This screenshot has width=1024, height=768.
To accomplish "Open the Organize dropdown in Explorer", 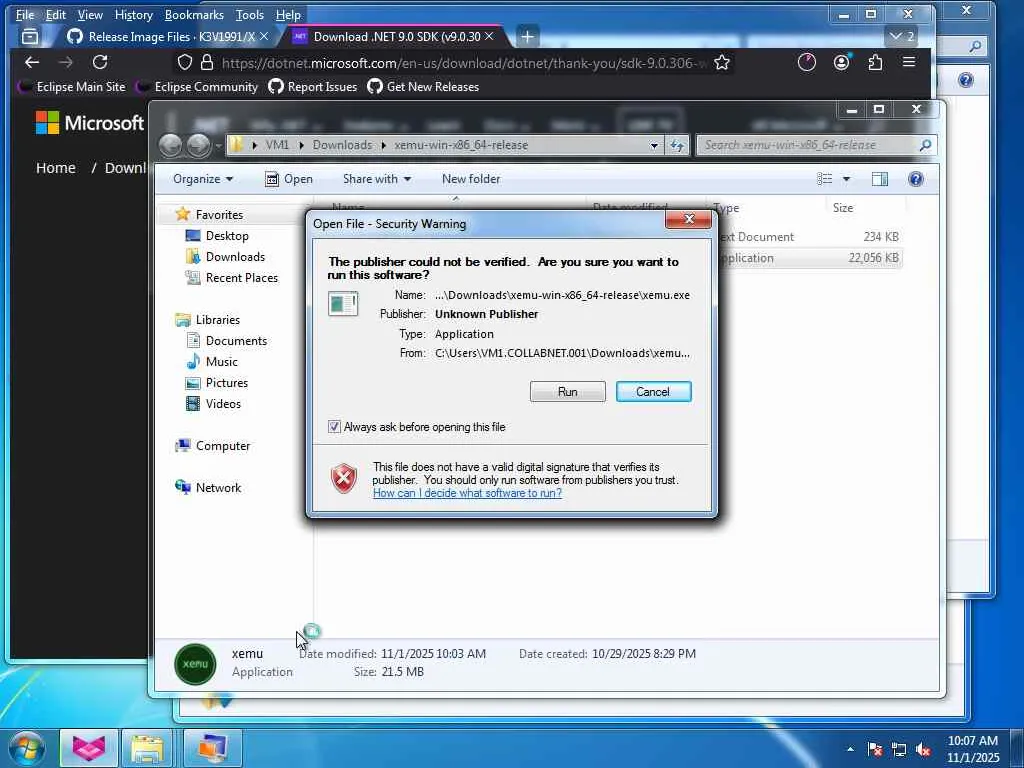I will coord(202,179).
